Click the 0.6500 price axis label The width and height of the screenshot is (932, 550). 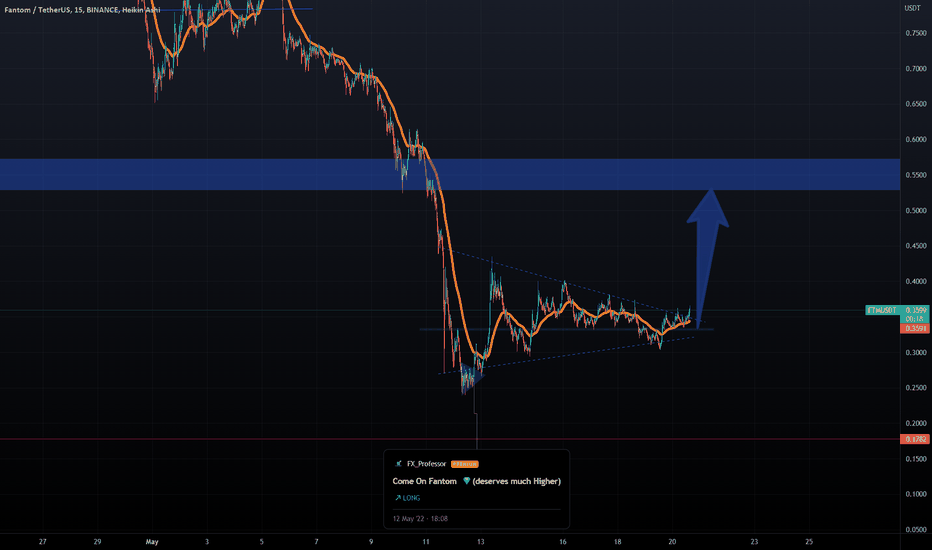coord(916,104)
